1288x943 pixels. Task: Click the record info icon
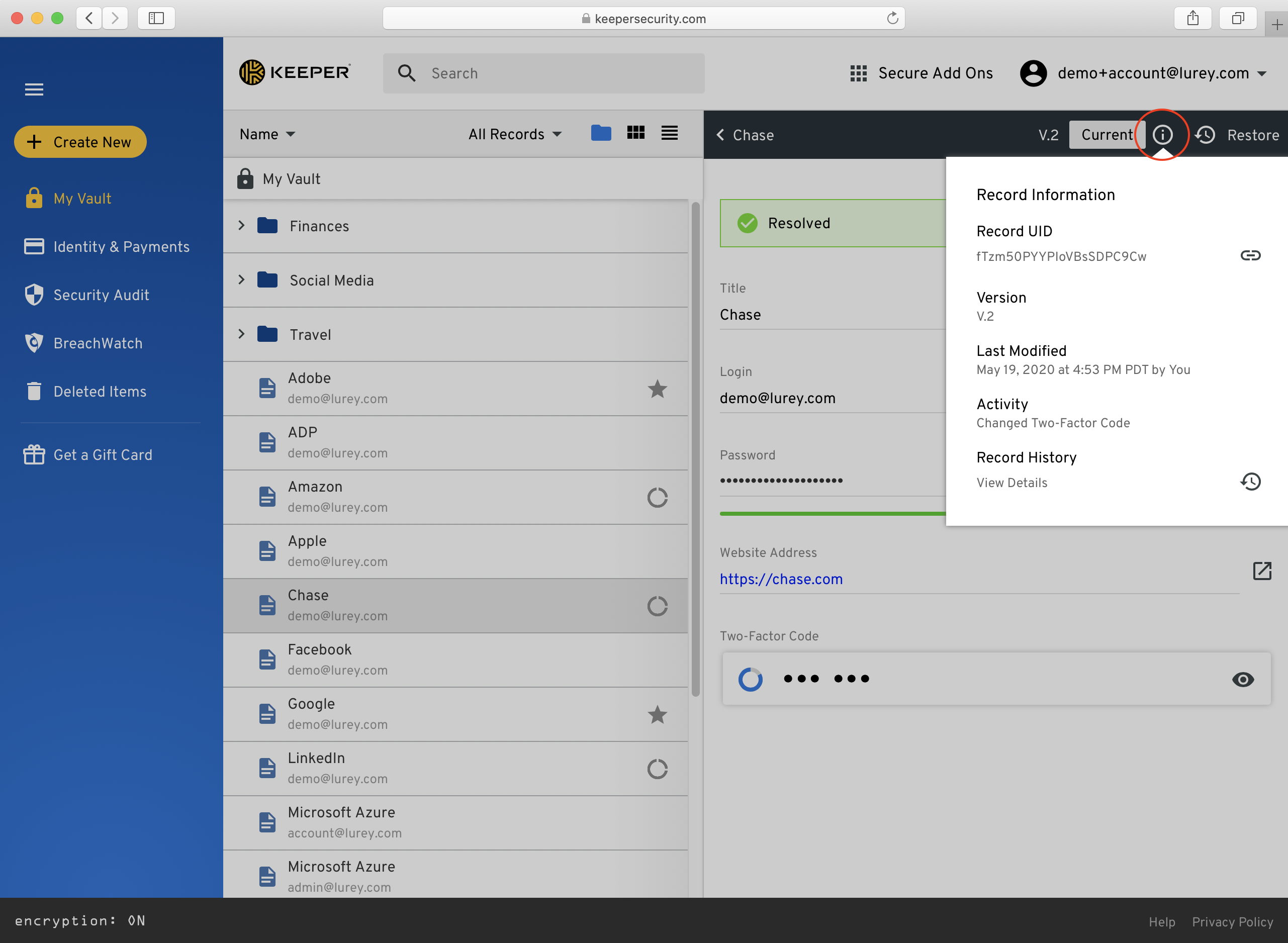click(1162, 135)
